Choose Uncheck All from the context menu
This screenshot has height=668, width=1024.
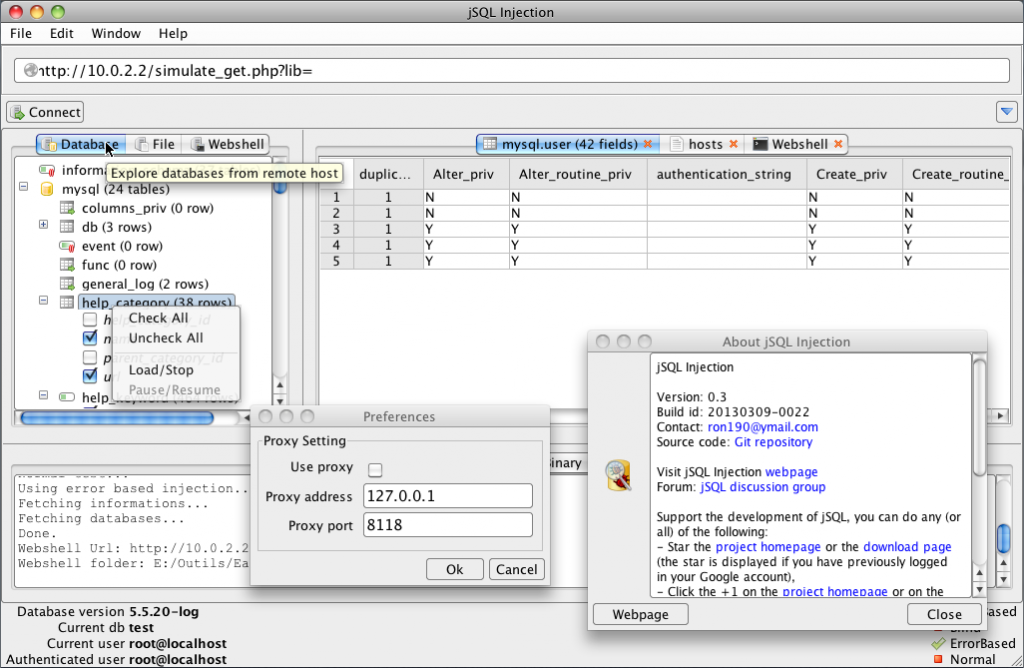pos(166,338)
